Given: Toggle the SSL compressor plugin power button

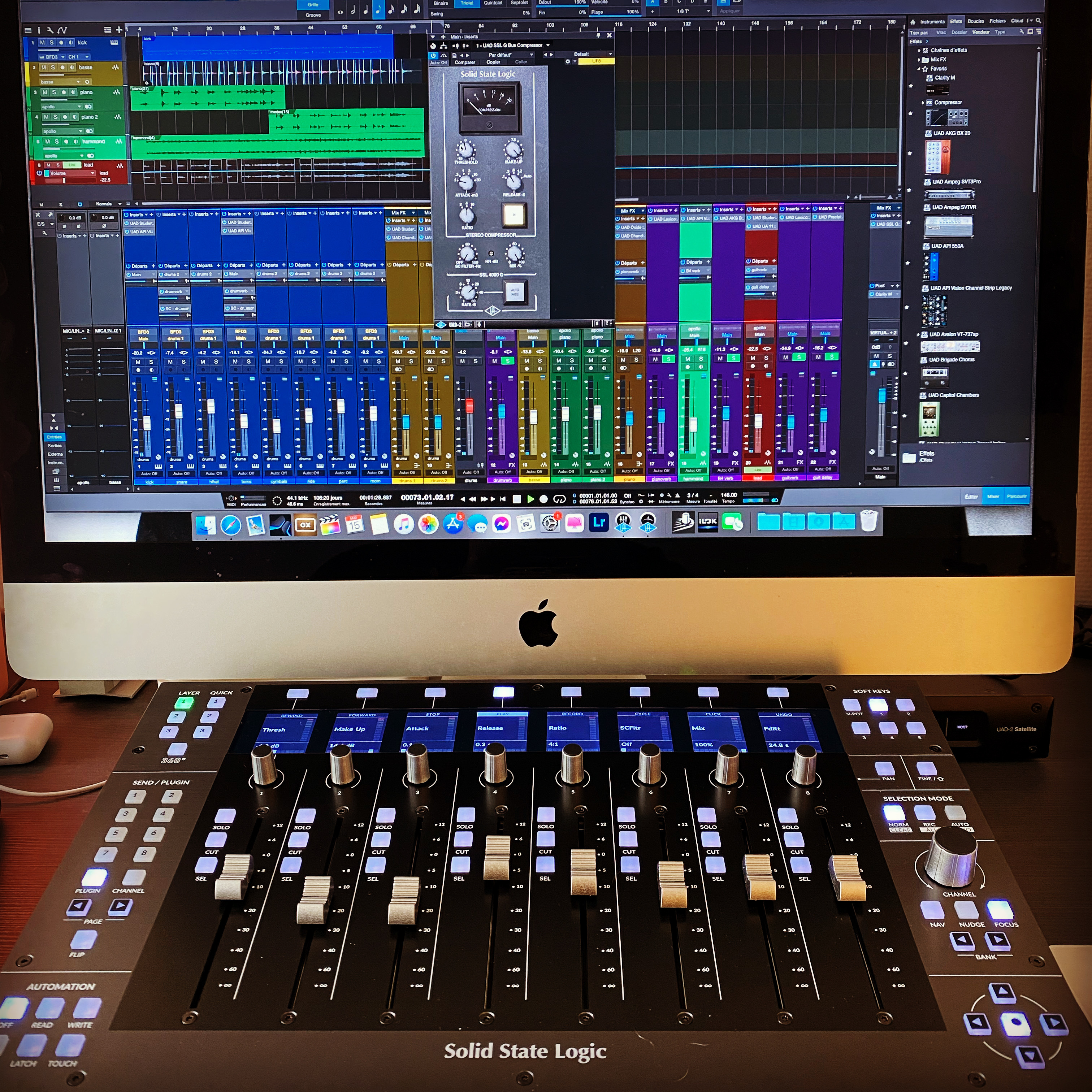Looking at the screenshot, I should 434,55.
